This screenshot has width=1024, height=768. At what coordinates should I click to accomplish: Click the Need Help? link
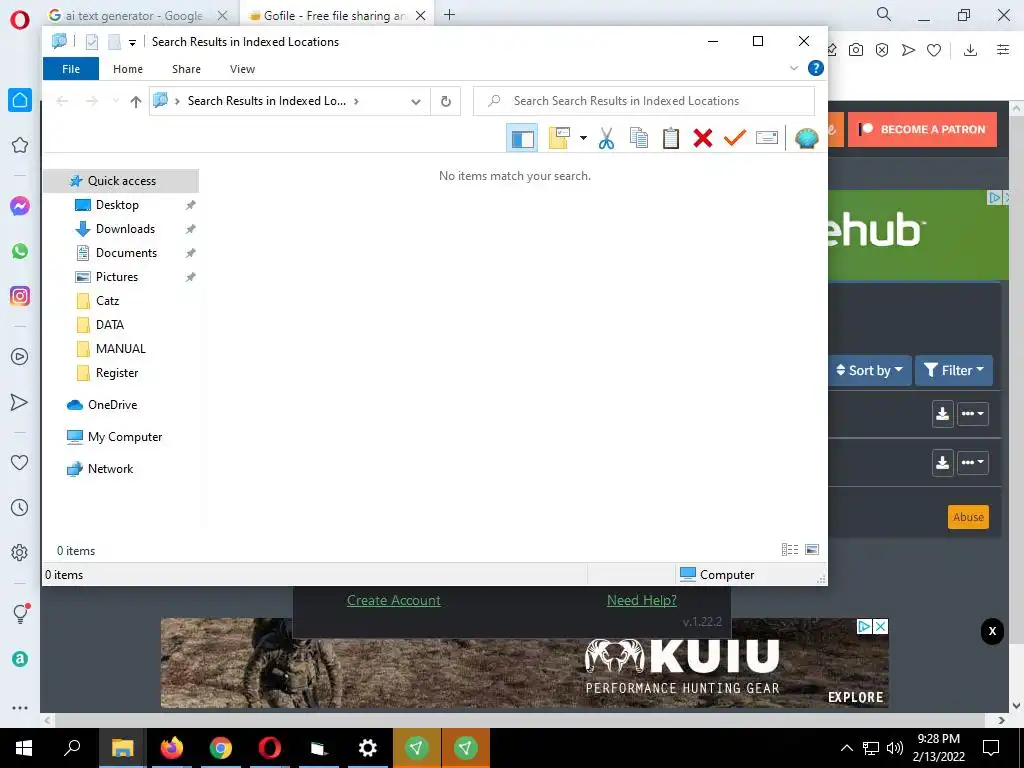coord(641,600)
